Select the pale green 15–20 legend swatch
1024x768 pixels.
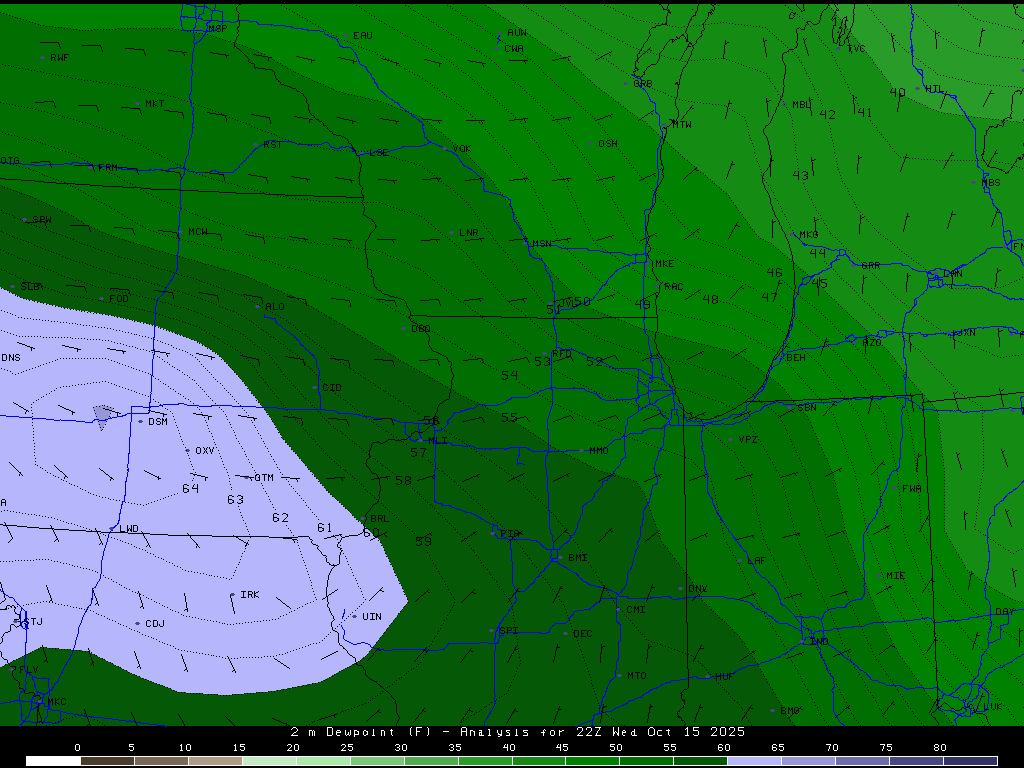tap(269, 761)
